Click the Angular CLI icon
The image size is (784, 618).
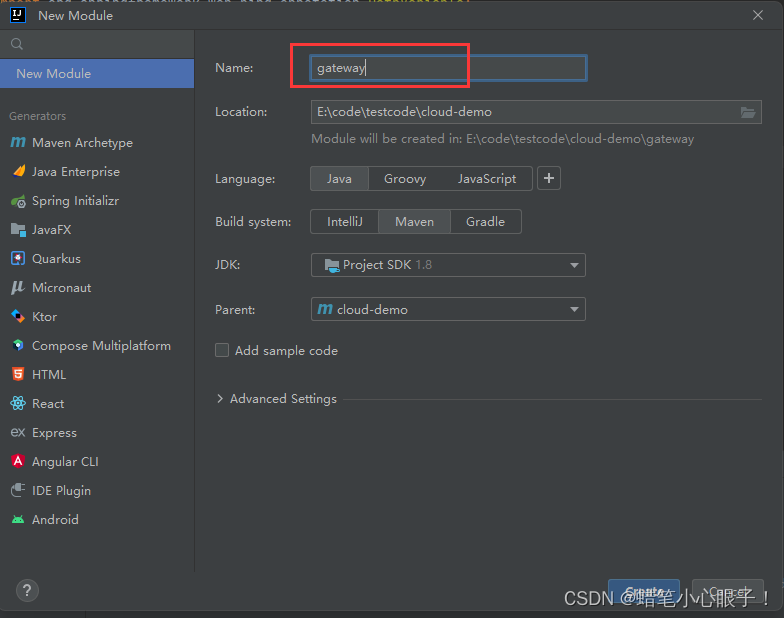(x=18, y=461)
